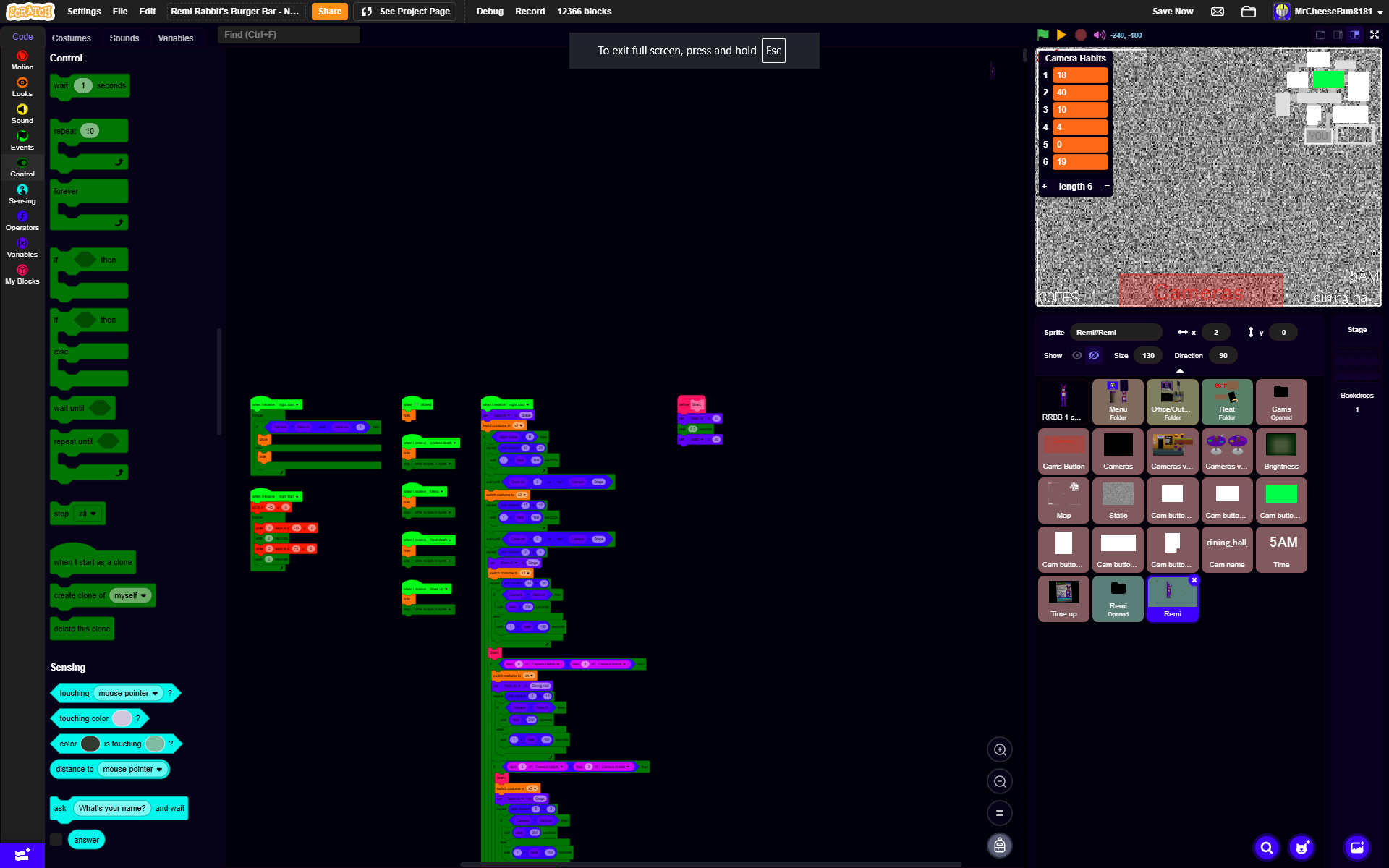Screen dimensions: 1389x868
Task: Show the sprite with the eye icon
Action: point(1077,355)
